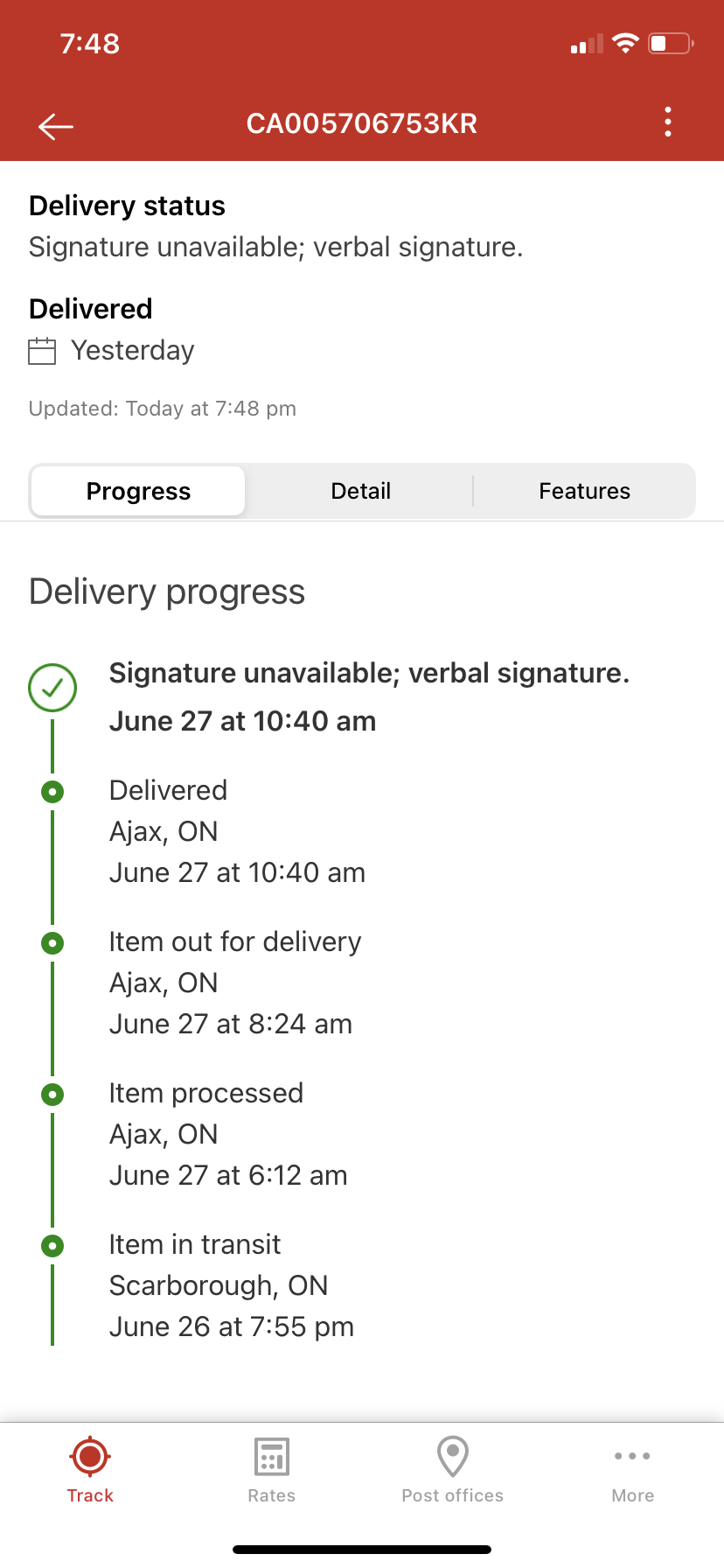This screenshot has width=724, height=1568.
Task: Tap the Track target icon
Action: click(x=90, y=1458)
